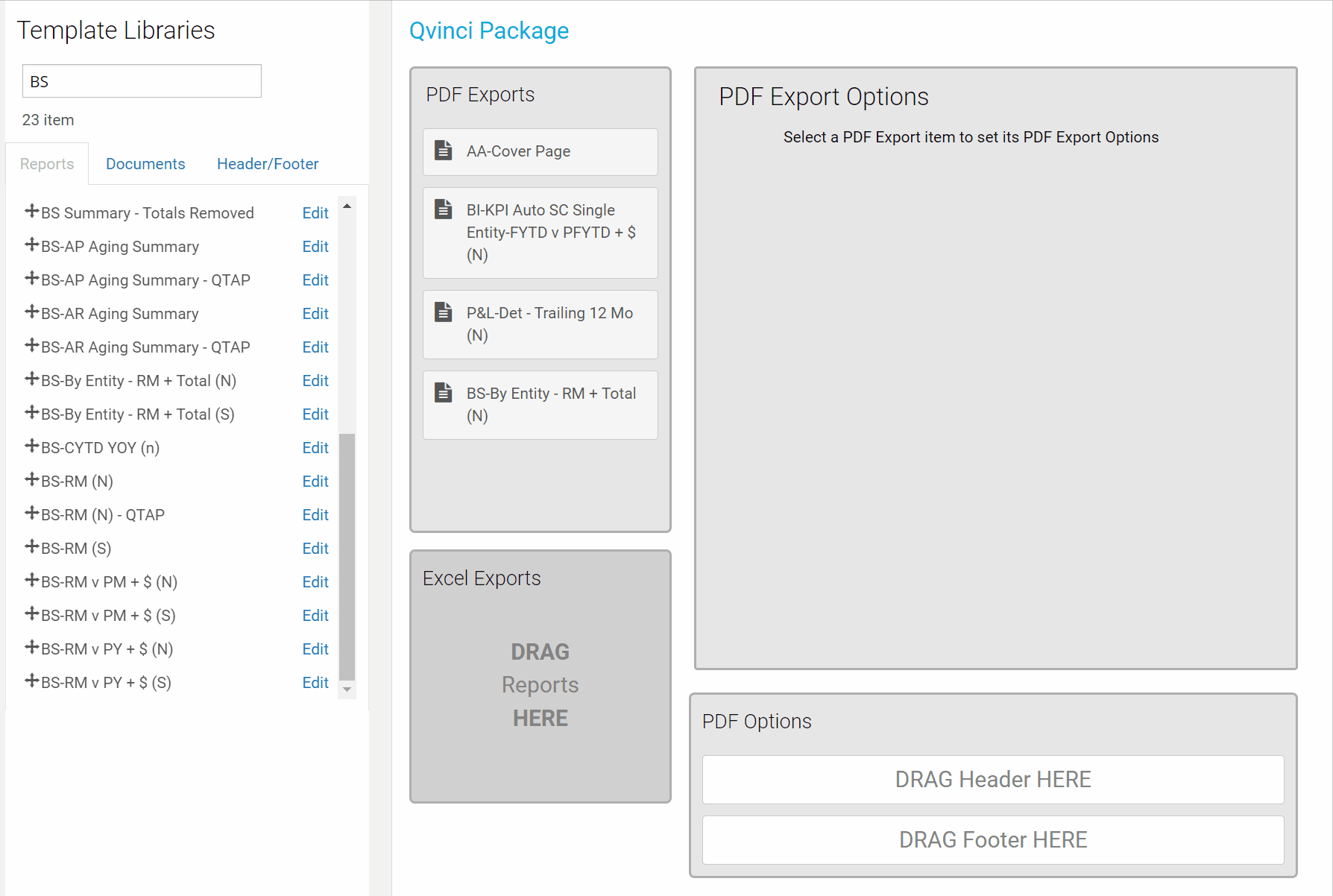Open the Documents tab

click(x=145, y=164)
